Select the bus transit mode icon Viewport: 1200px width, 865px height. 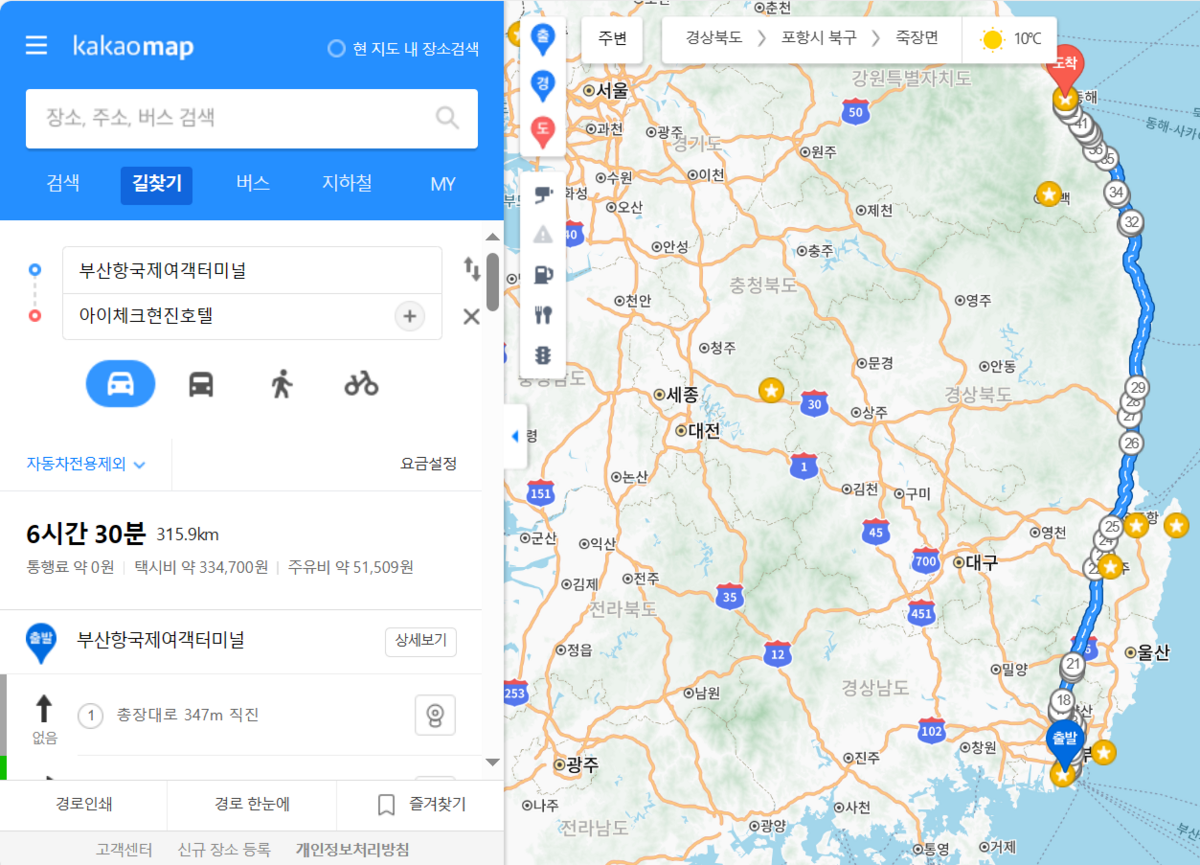(201, 384)
